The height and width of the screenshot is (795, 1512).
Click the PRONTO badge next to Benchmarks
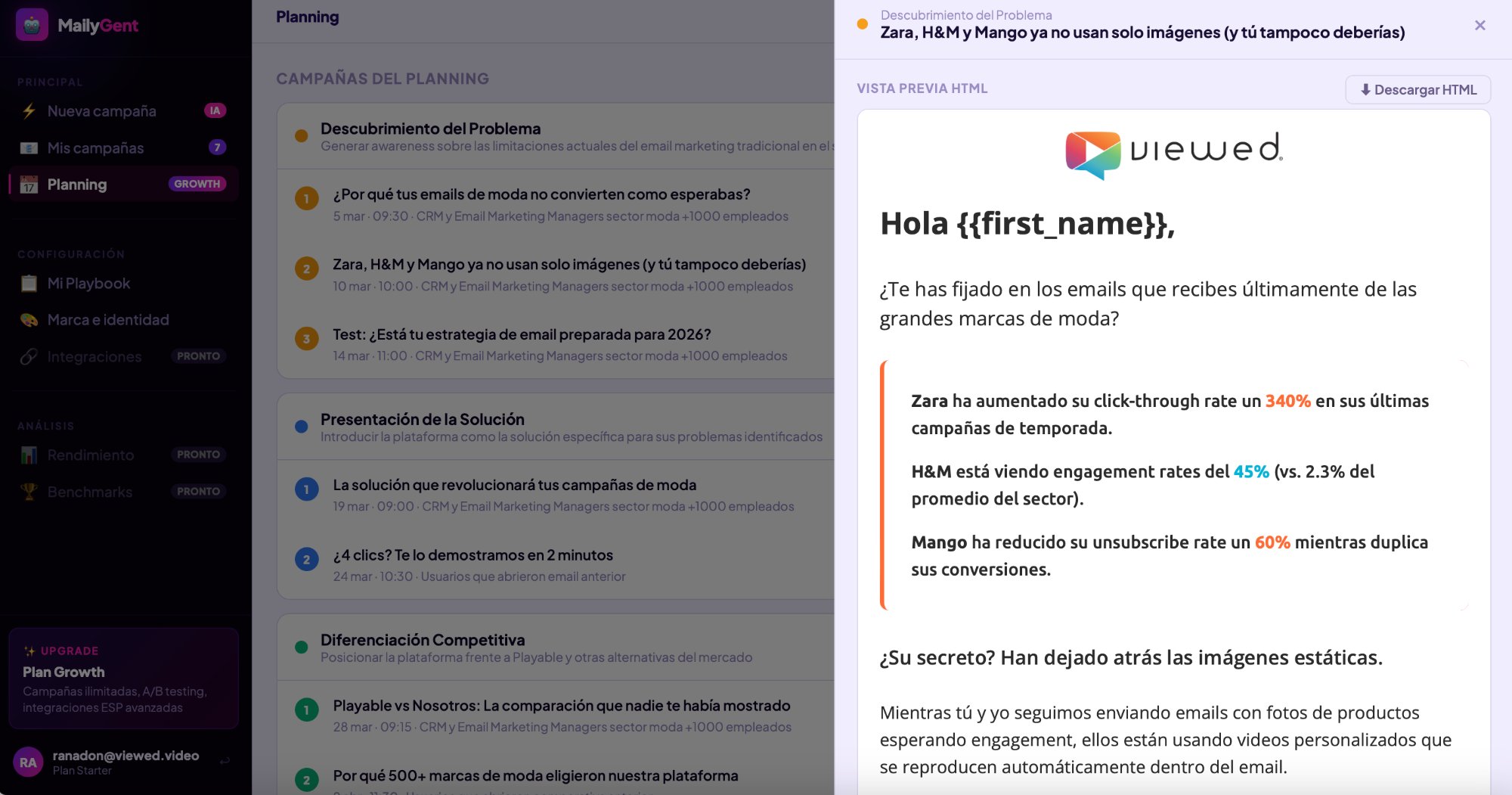[x=198, y=492]
